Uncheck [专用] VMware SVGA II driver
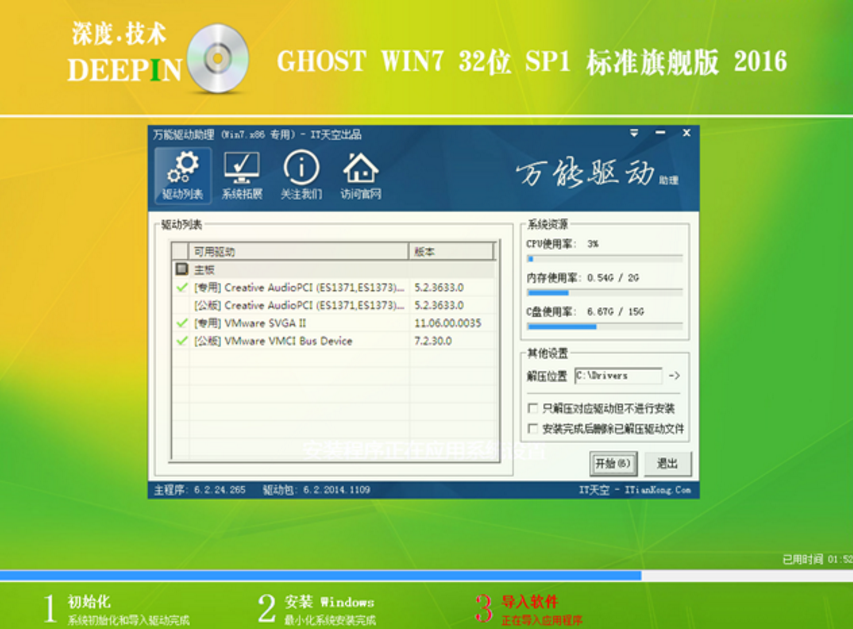This screenshot has width=853, height=629. (182, 323)
